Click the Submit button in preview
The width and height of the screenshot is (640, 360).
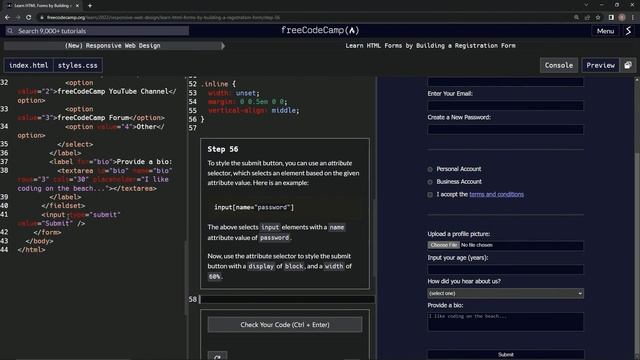coord(505,354)
